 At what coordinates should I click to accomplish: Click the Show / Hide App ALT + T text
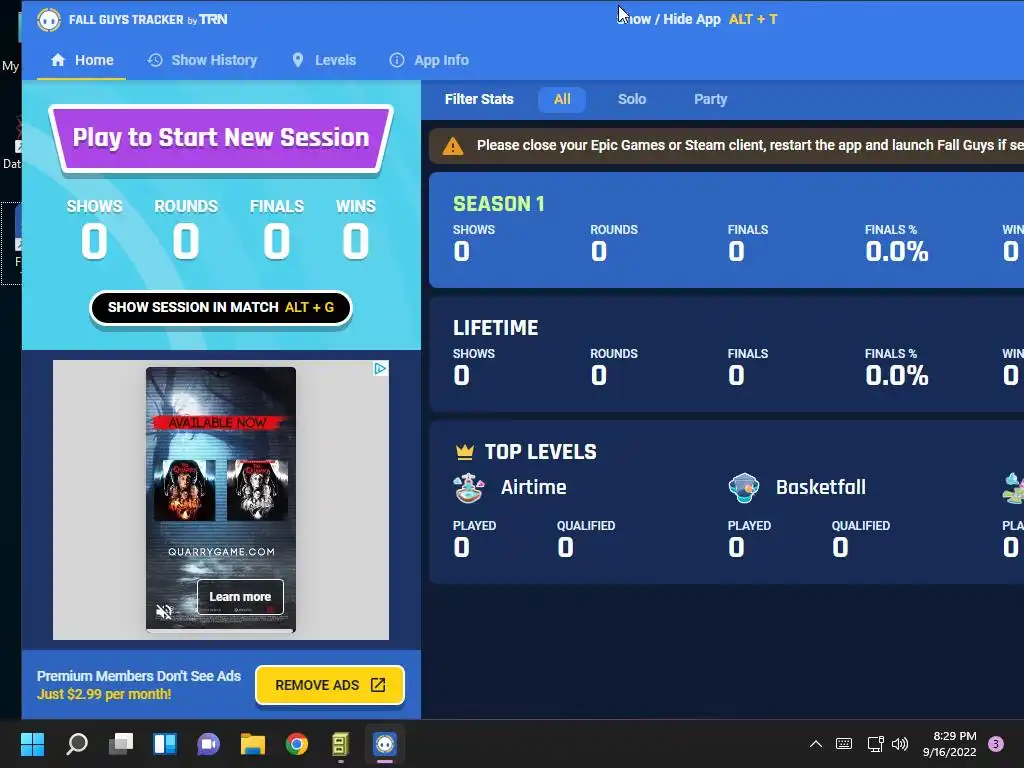click(x=697, y=20)
